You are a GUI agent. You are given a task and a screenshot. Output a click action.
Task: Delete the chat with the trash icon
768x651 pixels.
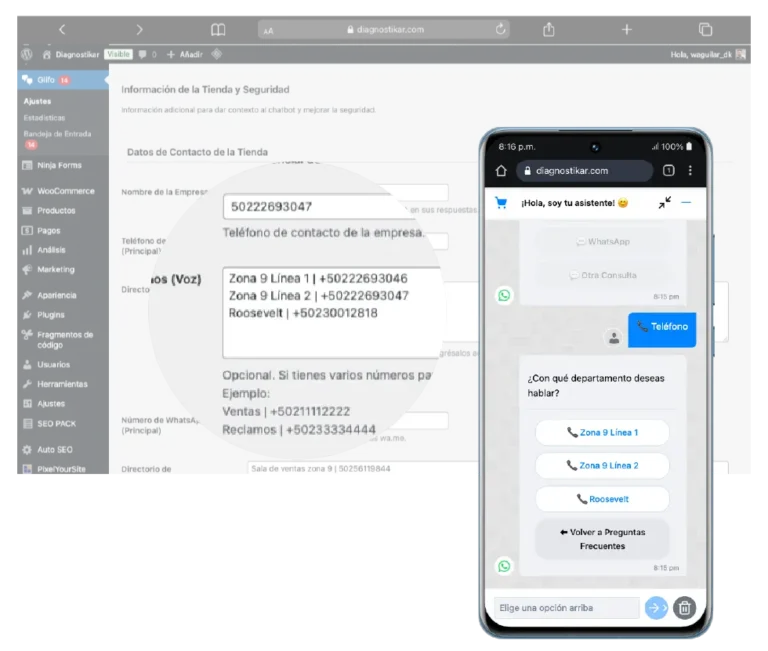pyautogui.click(x=684, y=607)
